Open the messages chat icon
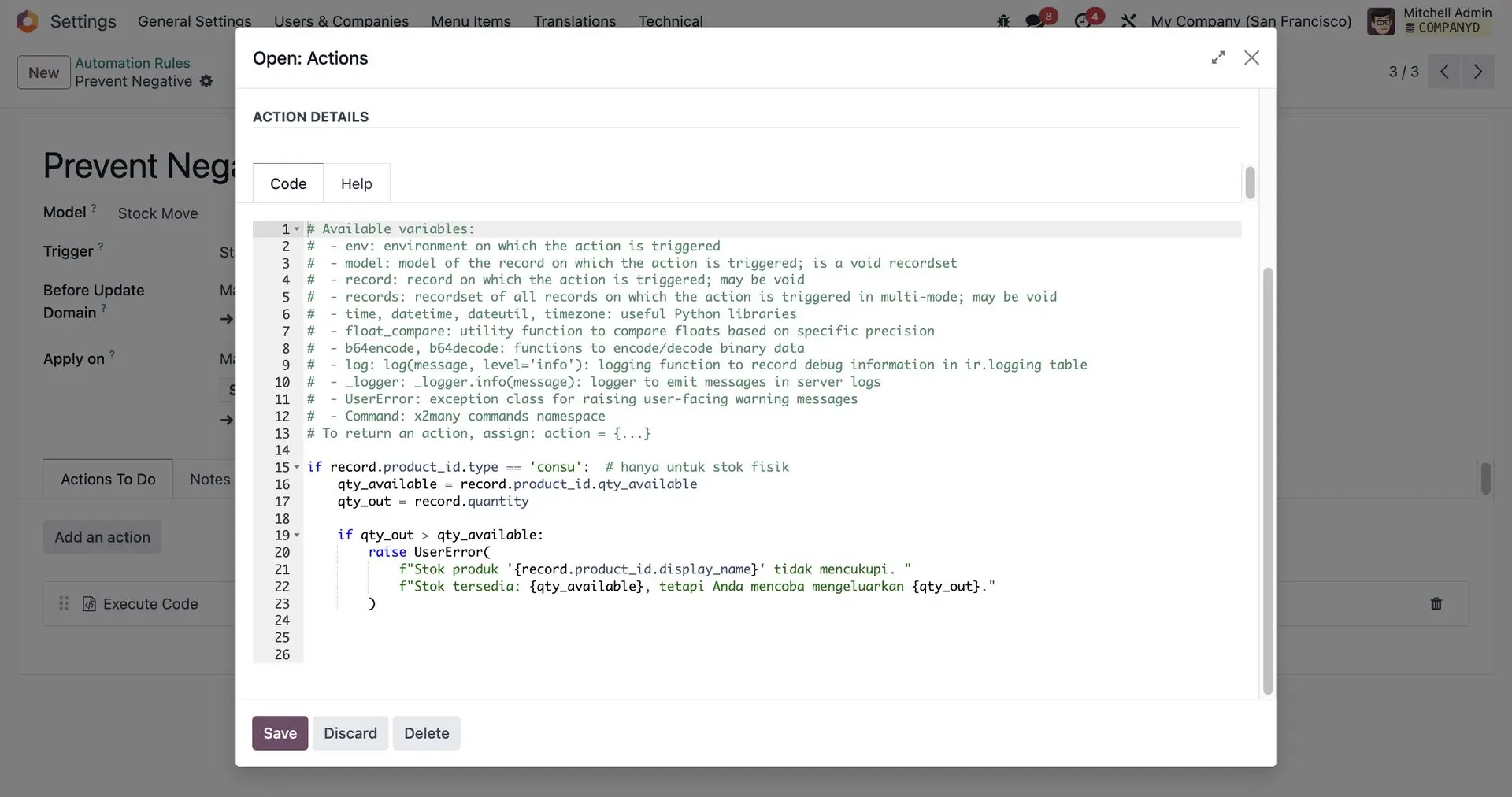This screenshot has height=797, width=1512. [1035, 21]
